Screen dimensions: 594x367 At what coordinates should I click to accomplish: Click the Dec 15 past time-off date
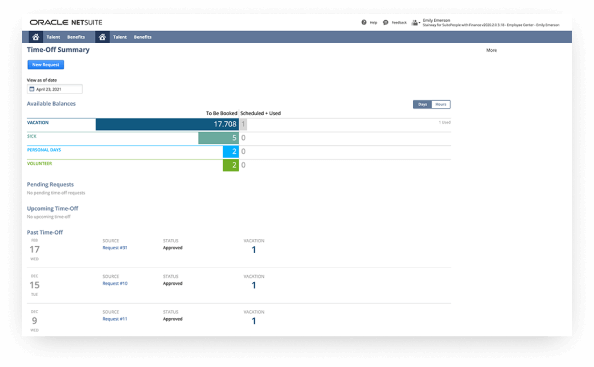click(34, 285)
